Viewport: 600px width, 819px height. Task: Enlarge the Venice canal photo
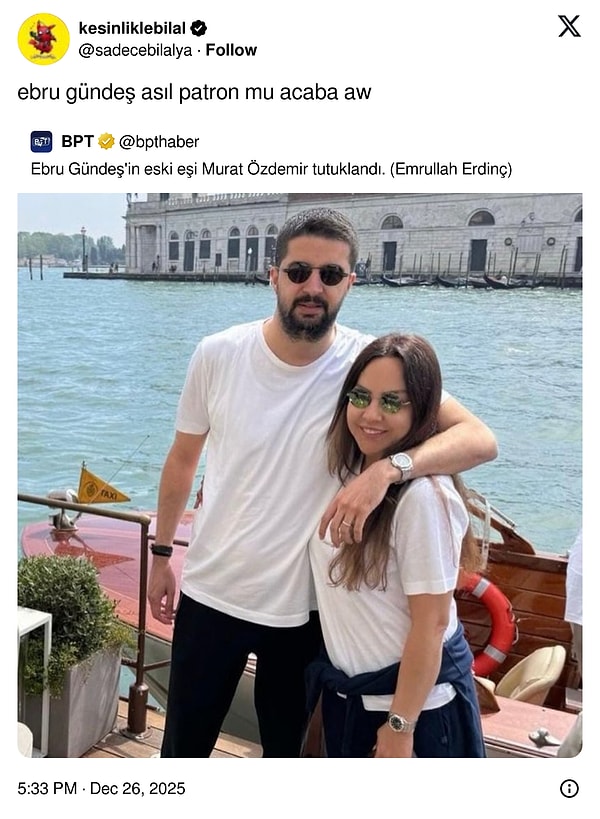coord(300,475)
